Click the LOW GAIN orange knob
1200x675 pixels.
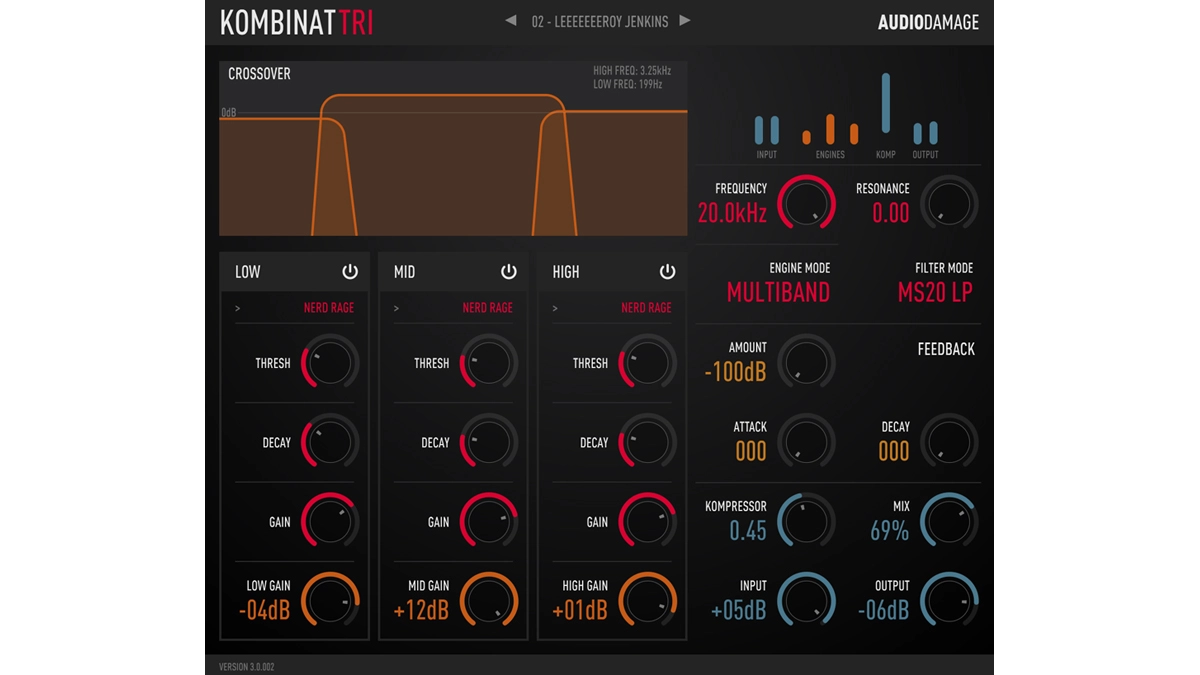330,601
